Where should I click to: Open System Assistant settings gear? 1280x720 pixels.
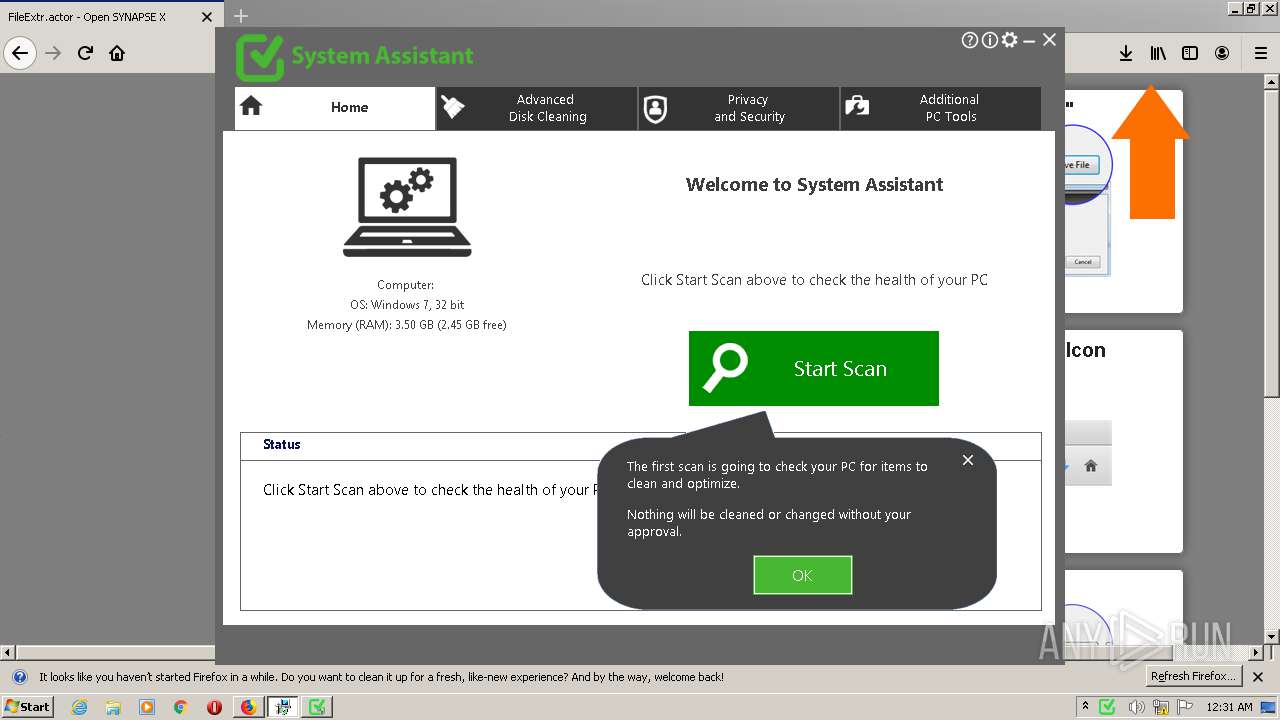[x=1010, y=40]
